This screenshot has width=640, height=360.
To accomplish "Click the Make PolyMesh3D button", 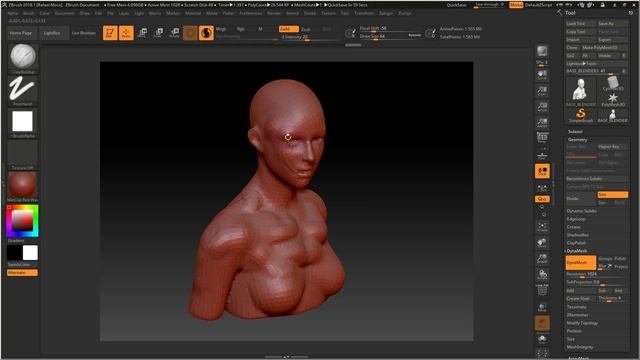I will (604, 47).
